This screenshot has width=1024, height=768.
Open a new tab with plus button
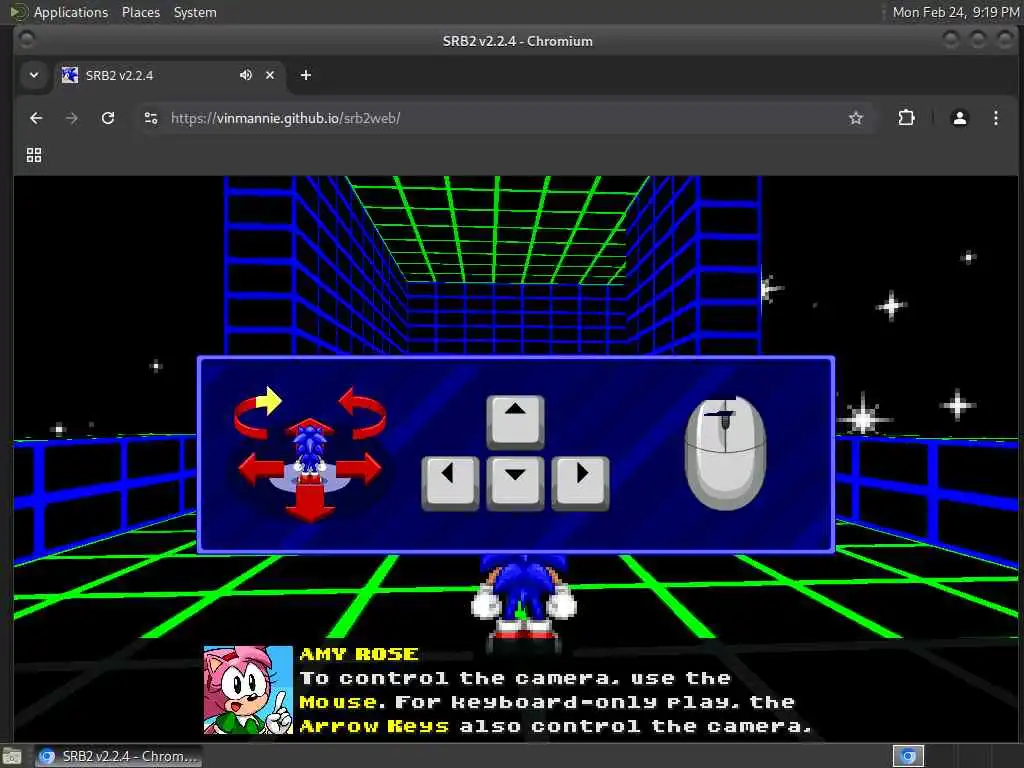pyautogui.click(x=306, y=75)
